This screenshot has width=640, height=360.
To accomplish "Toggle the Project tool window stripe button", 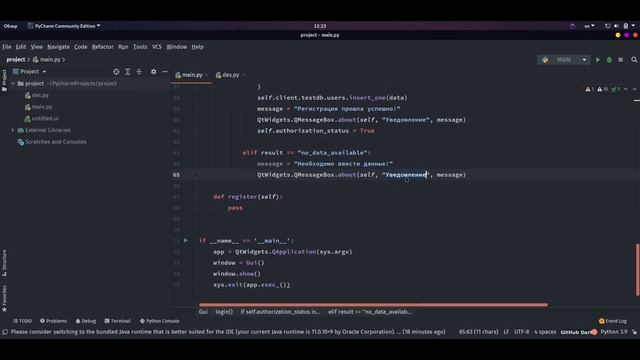I will point(4,80).
